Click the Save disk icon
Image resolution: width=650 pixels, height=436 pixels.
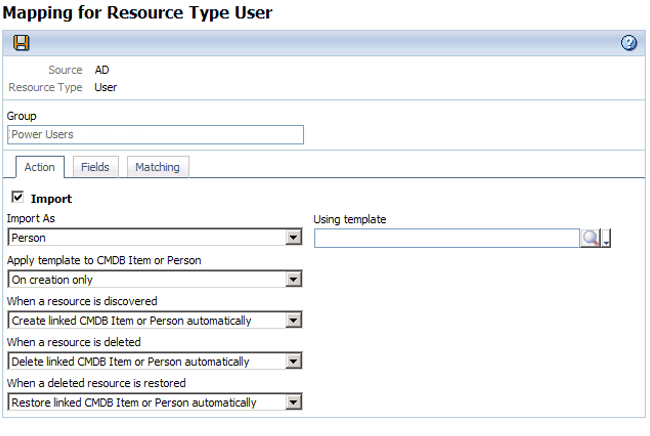pyautogui.click(x=21, y=43)
